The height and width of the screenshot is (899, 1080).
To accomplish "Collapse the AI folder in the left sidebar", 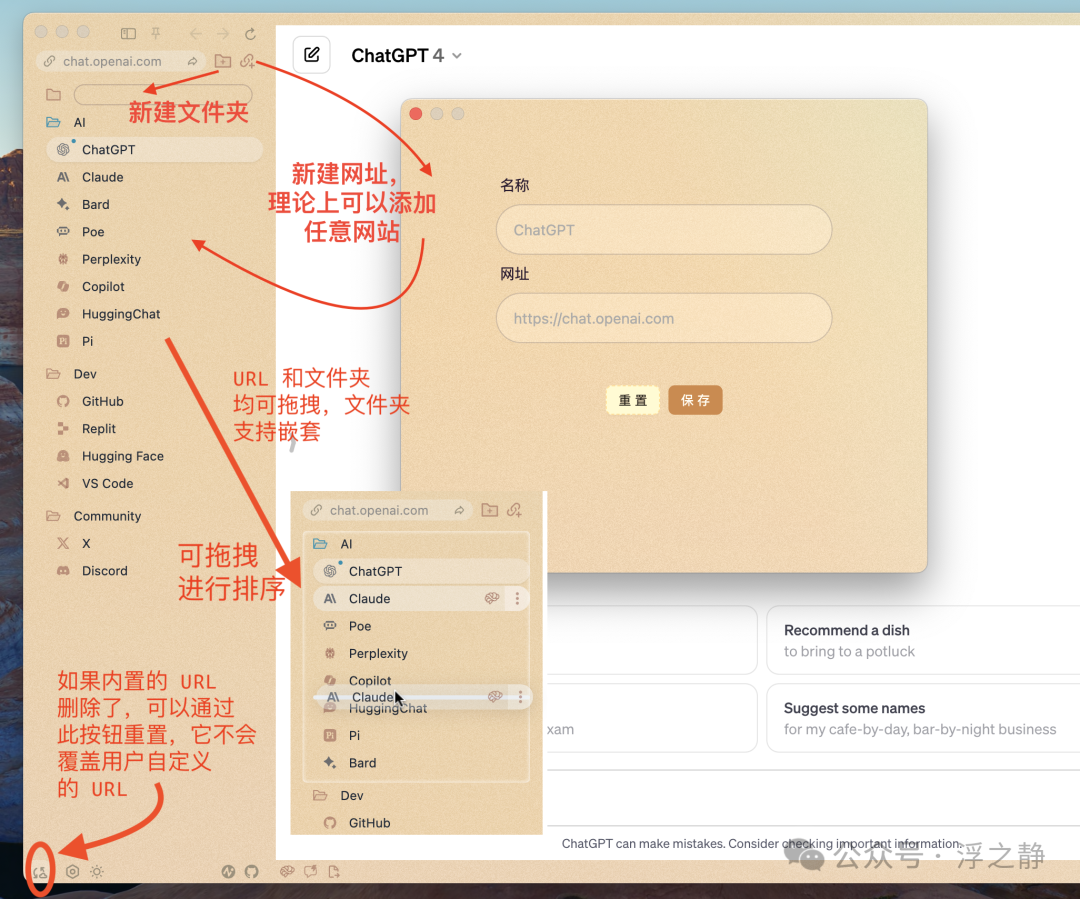I will (x=53, y=122).
